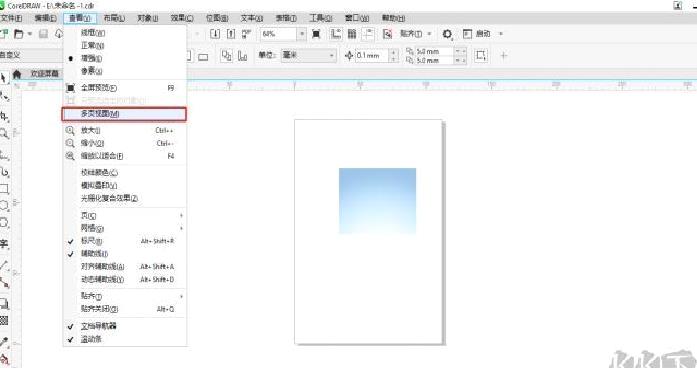The height and width of the screenshot is (368, 697).
Task: Select the Zoom tool in toolbox
Action: pos(4,133)
